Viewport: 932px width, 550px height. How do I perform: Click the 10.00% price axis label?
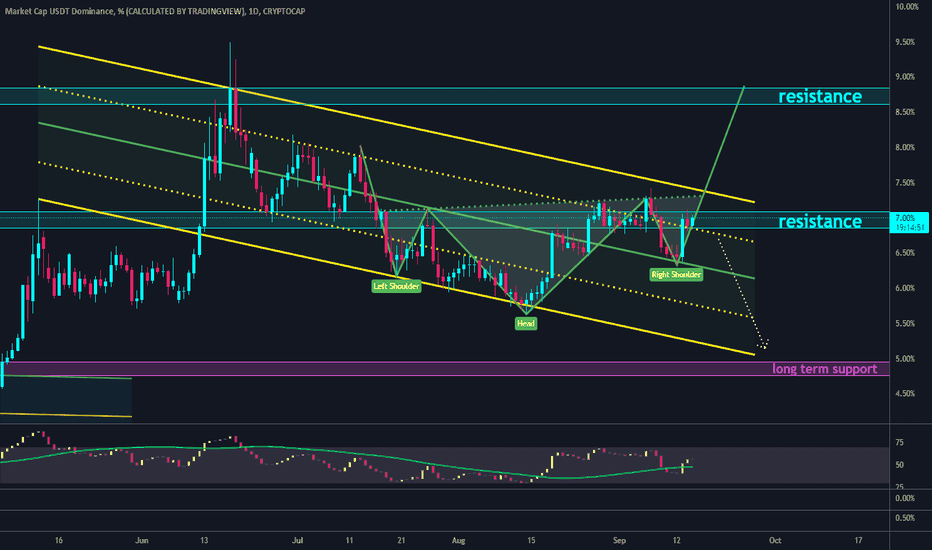point(907,7)
